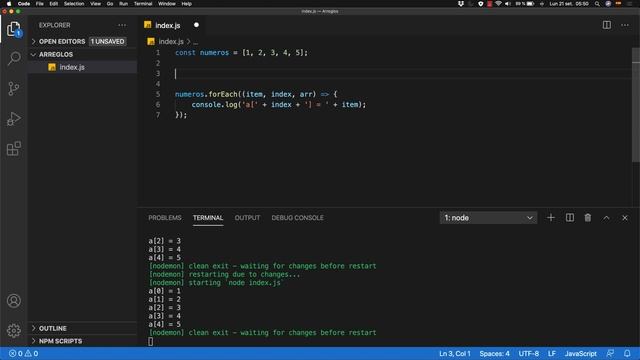Image resolution: width=640 pixels, height=360 pixels.
Task: Click the '1 UNSAVED' badge
Action: coord(107,41)
